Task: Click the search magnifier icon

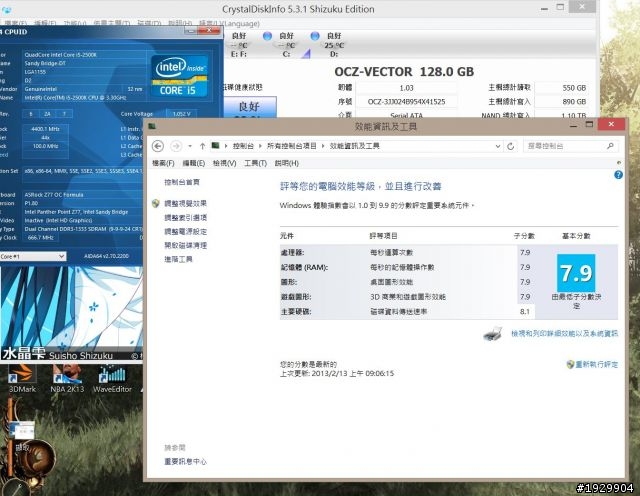Action: point(611,146)
